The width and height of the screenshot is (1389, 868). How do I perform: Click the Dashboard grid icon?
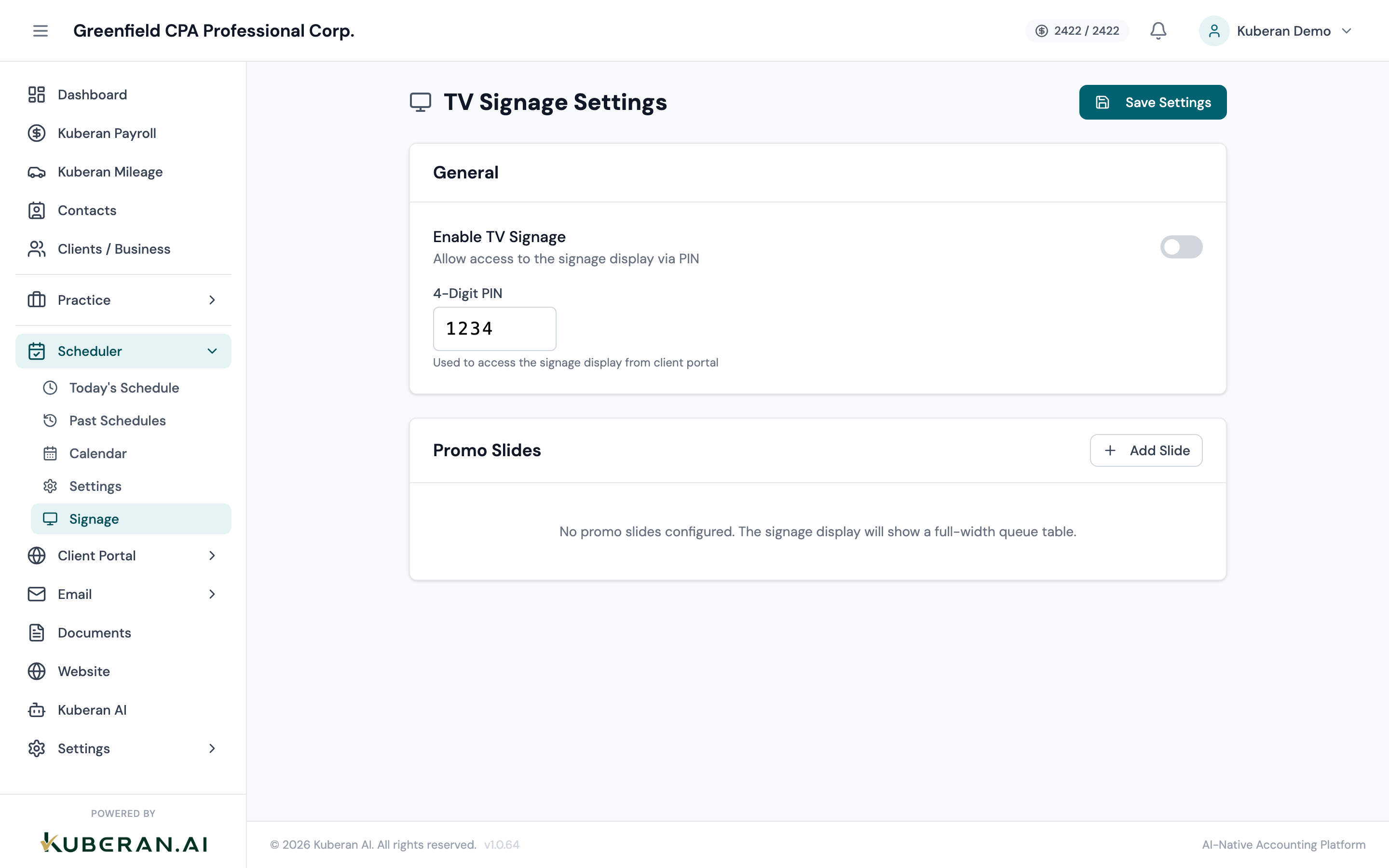point(37,95)
